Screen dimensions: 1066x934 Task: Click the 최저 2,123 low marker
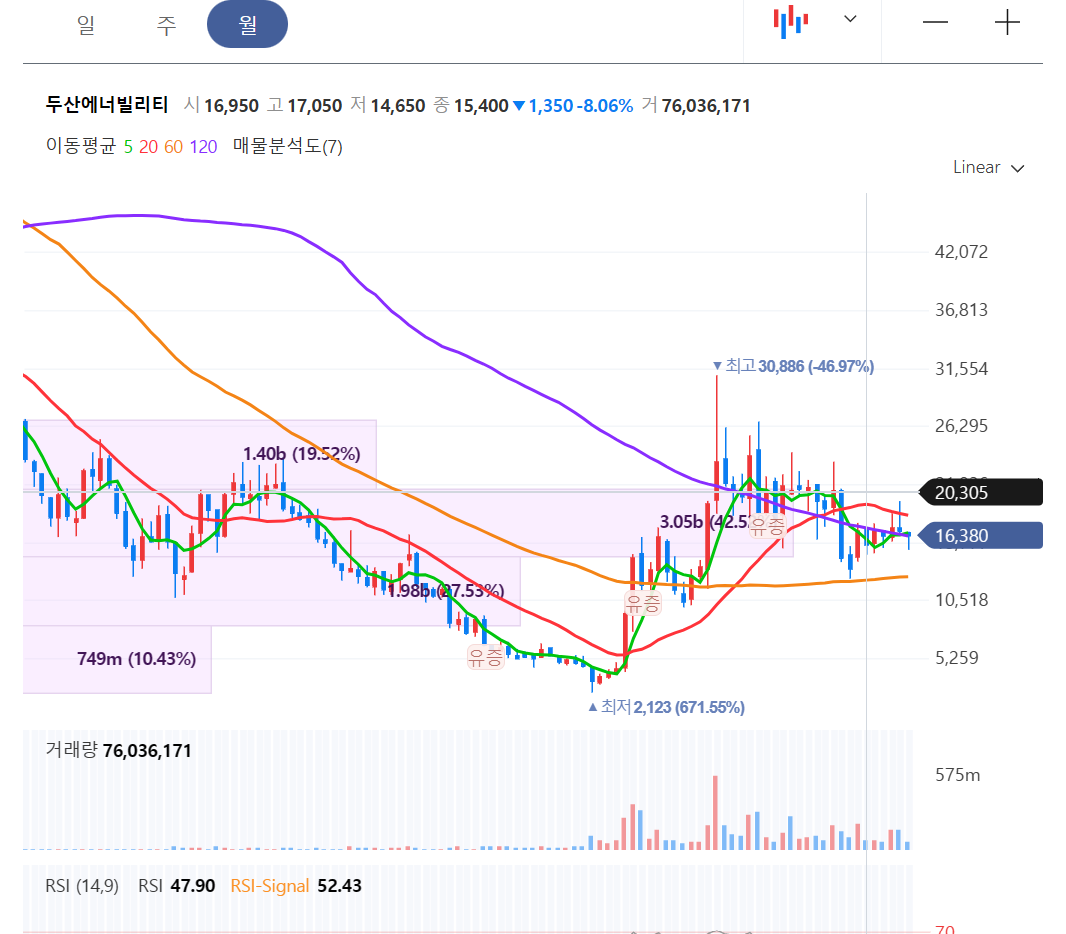[x=666, y=708]
